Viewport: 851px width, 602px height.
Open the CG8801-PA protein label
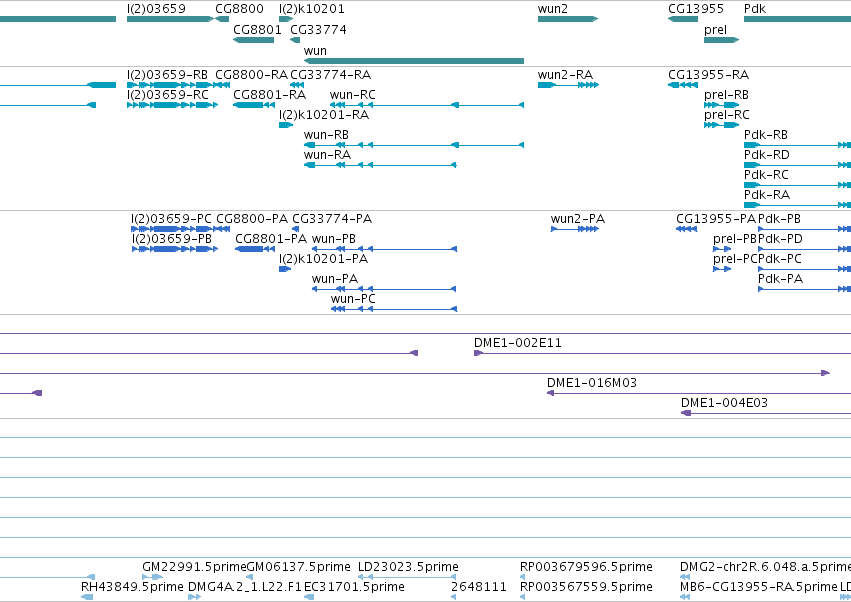[271, 239]
